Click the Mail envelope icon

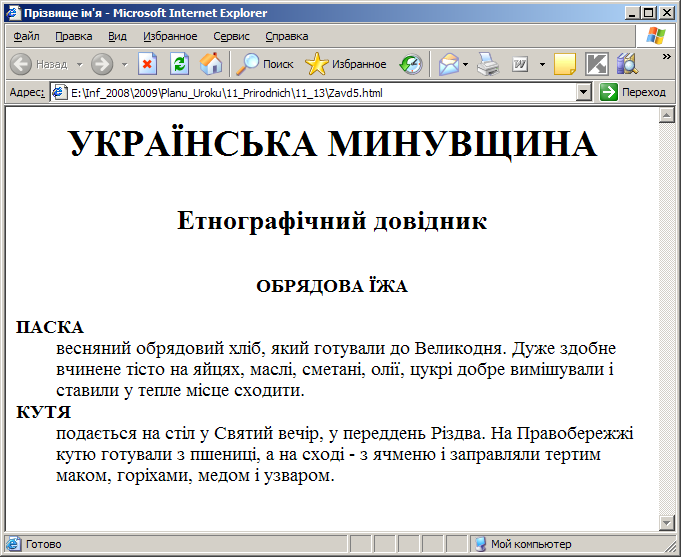coord(449,64)
